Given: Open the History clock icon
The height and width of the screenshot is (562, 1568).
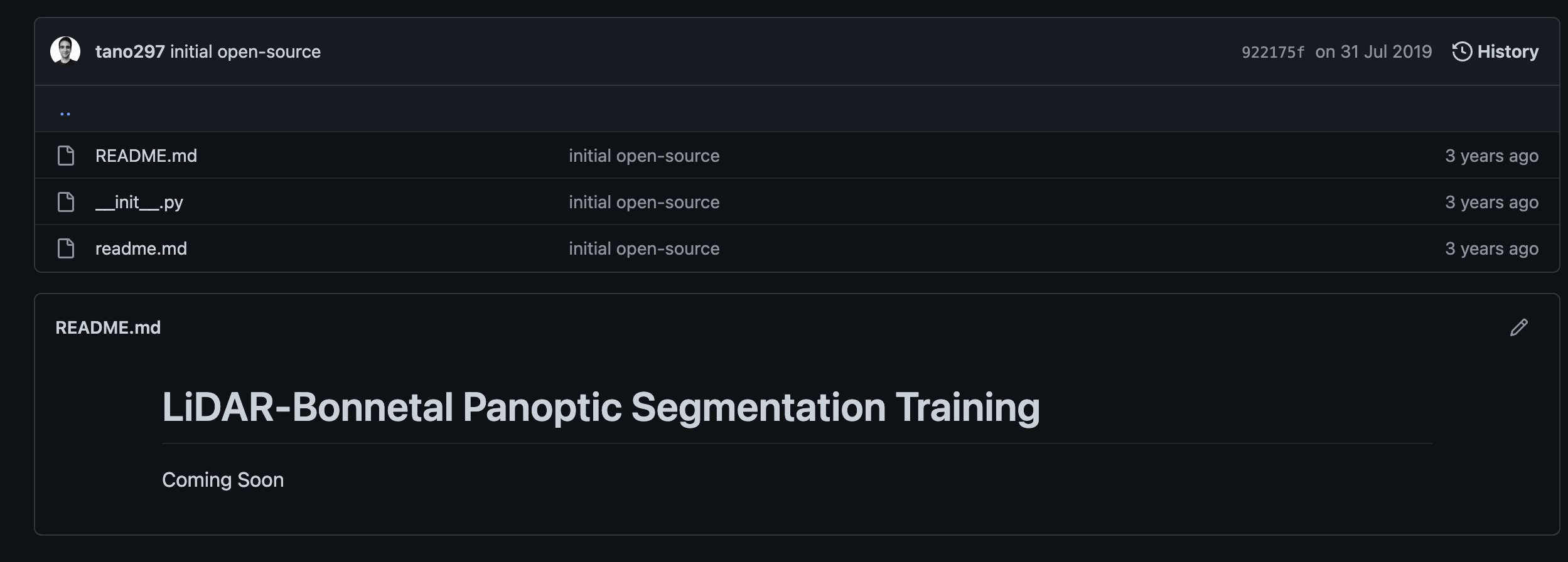Looking at the screenshot, I should tap(1461, 51).
